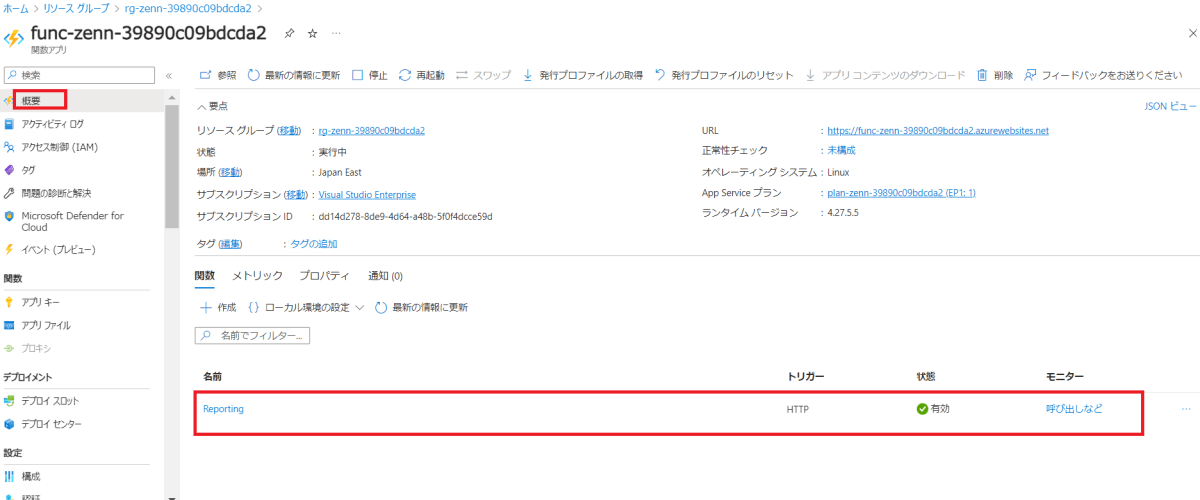Click アプリ コンテンツのダウンロード
The image size is (1200, 500).
coord(885,75)
